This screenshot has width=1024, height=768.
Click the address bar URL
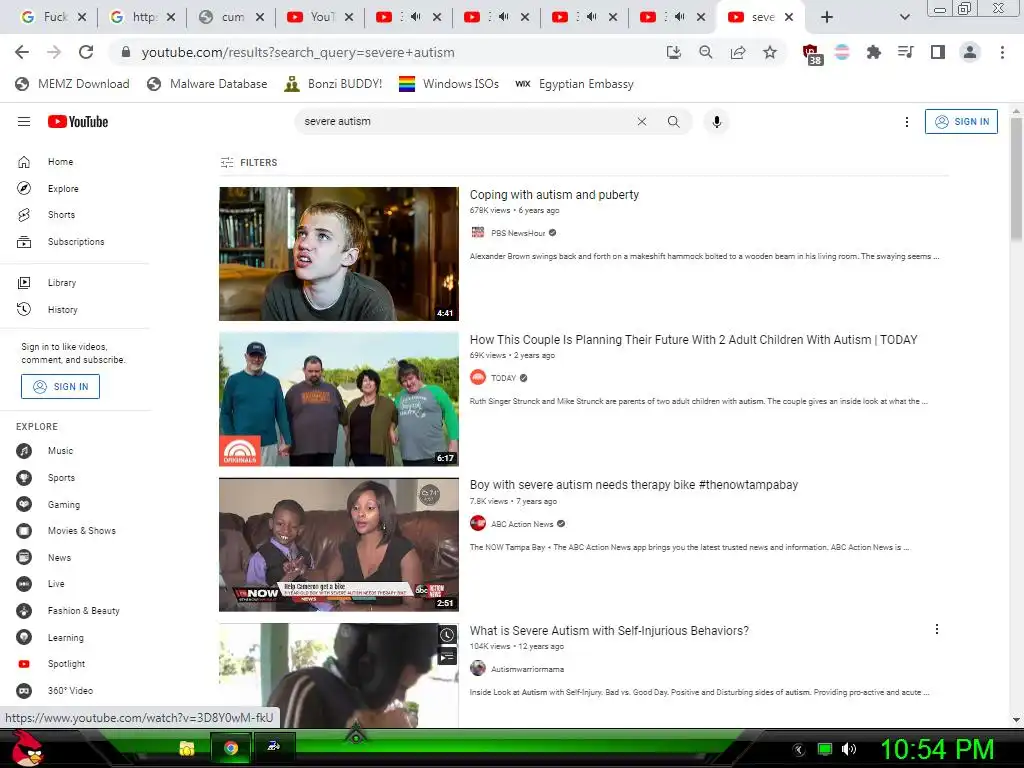(x=298, y=52)
